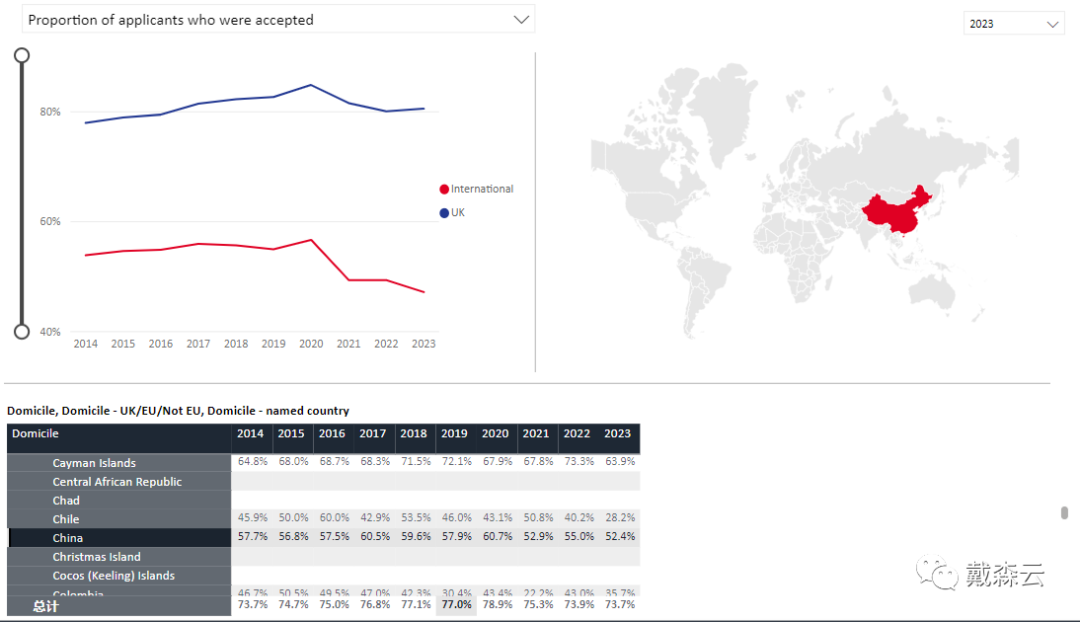Click the UK legend blue dot
The width and height of the screenshot is (1080, 622).
click(x=444, y=213)
